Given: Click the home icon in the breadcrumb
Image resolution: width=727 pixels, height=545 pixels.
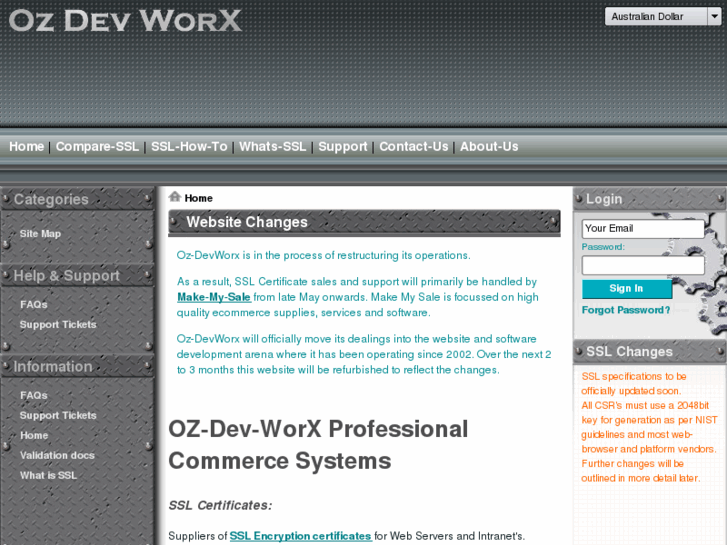Looking at the screenshot, I should tap(175, 197).
